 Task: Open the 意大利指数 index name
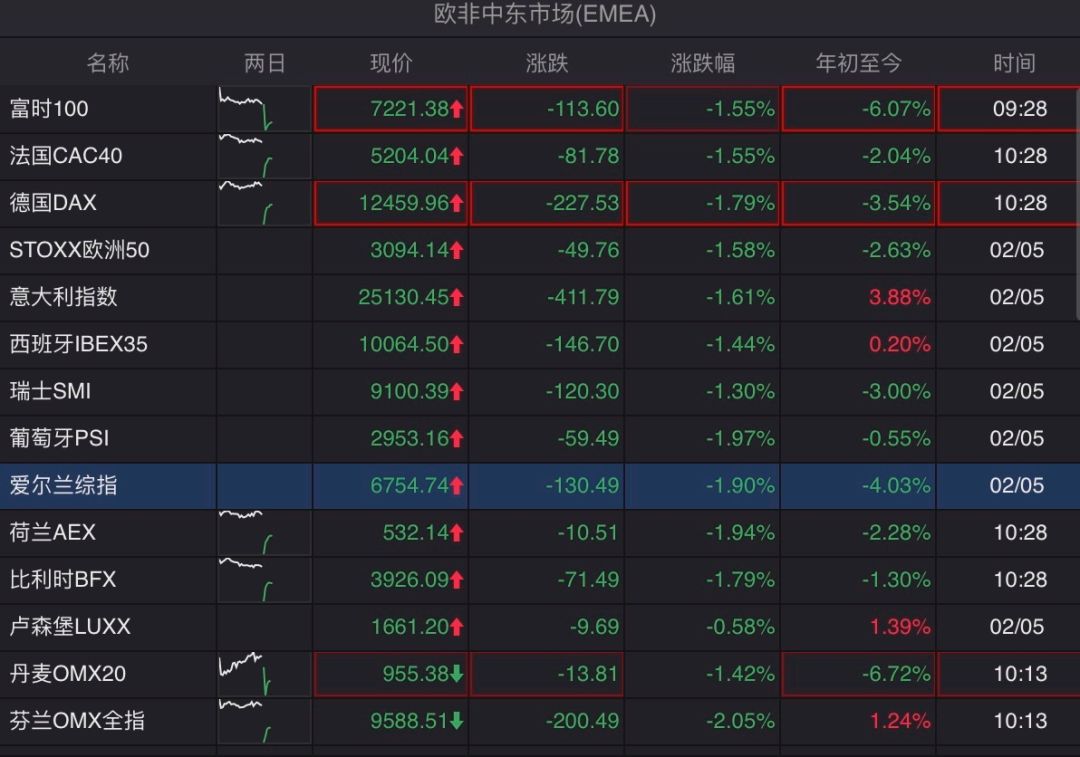tap(63, 297)
